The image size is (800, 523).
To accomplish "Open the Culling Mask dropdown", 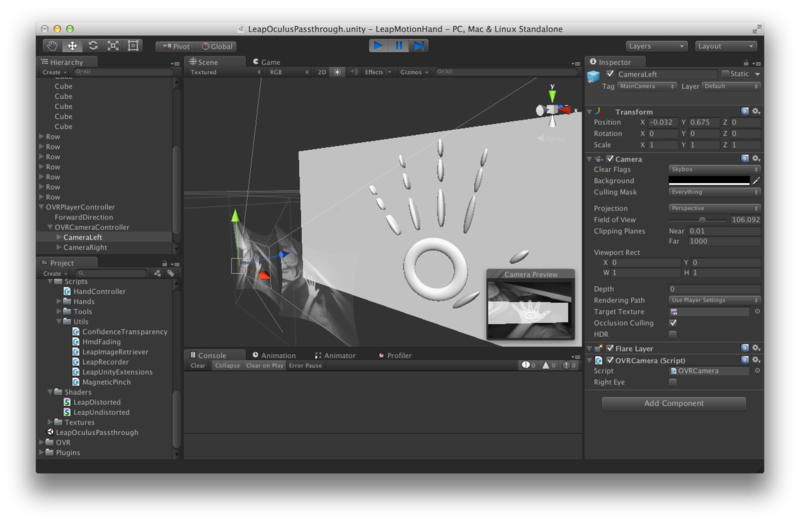I will (714, 192).
